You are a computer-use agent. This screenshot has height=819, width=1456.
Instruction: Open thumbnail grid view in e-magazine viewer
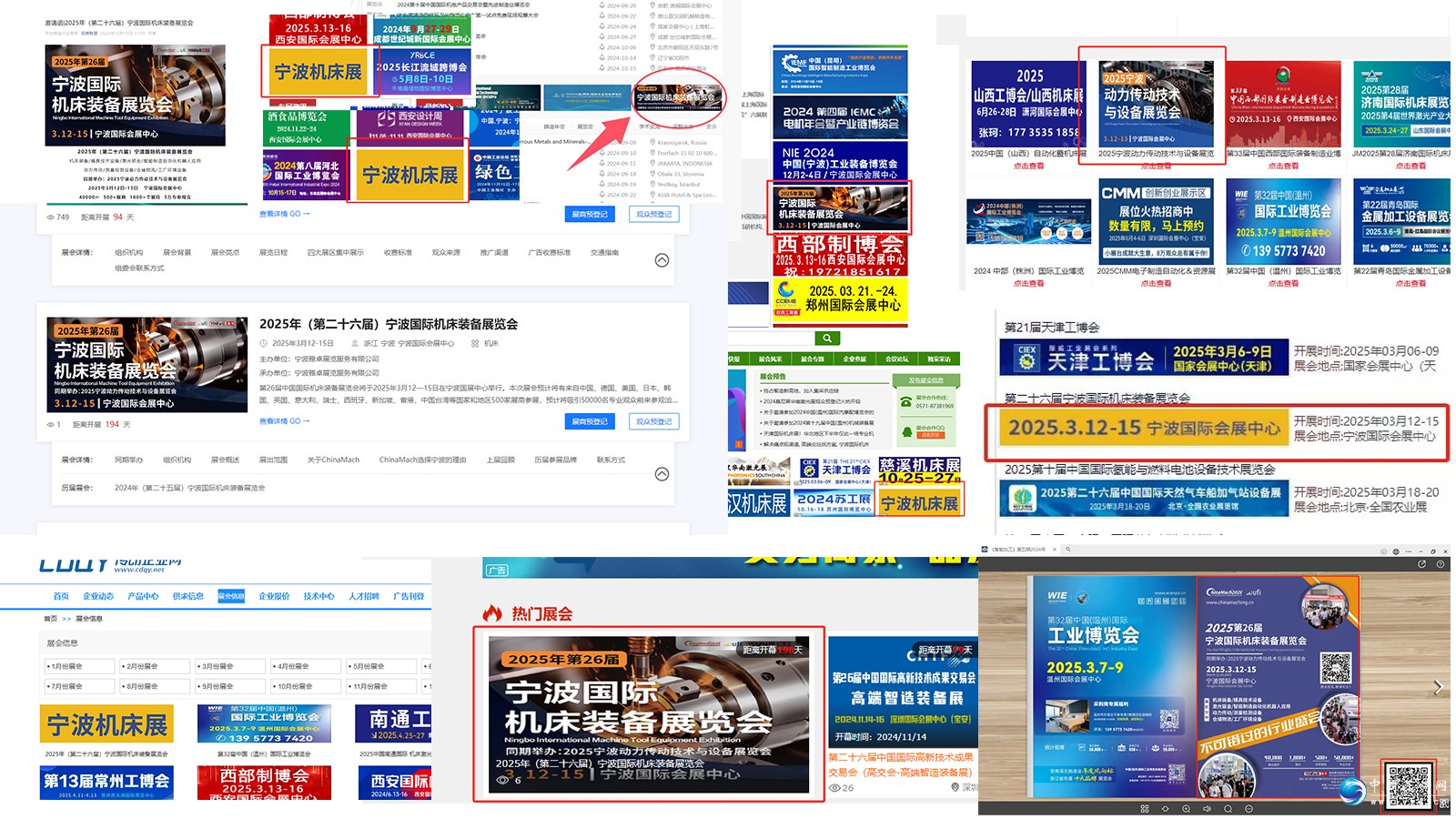pyautogui.click(x=1145, y=809)
